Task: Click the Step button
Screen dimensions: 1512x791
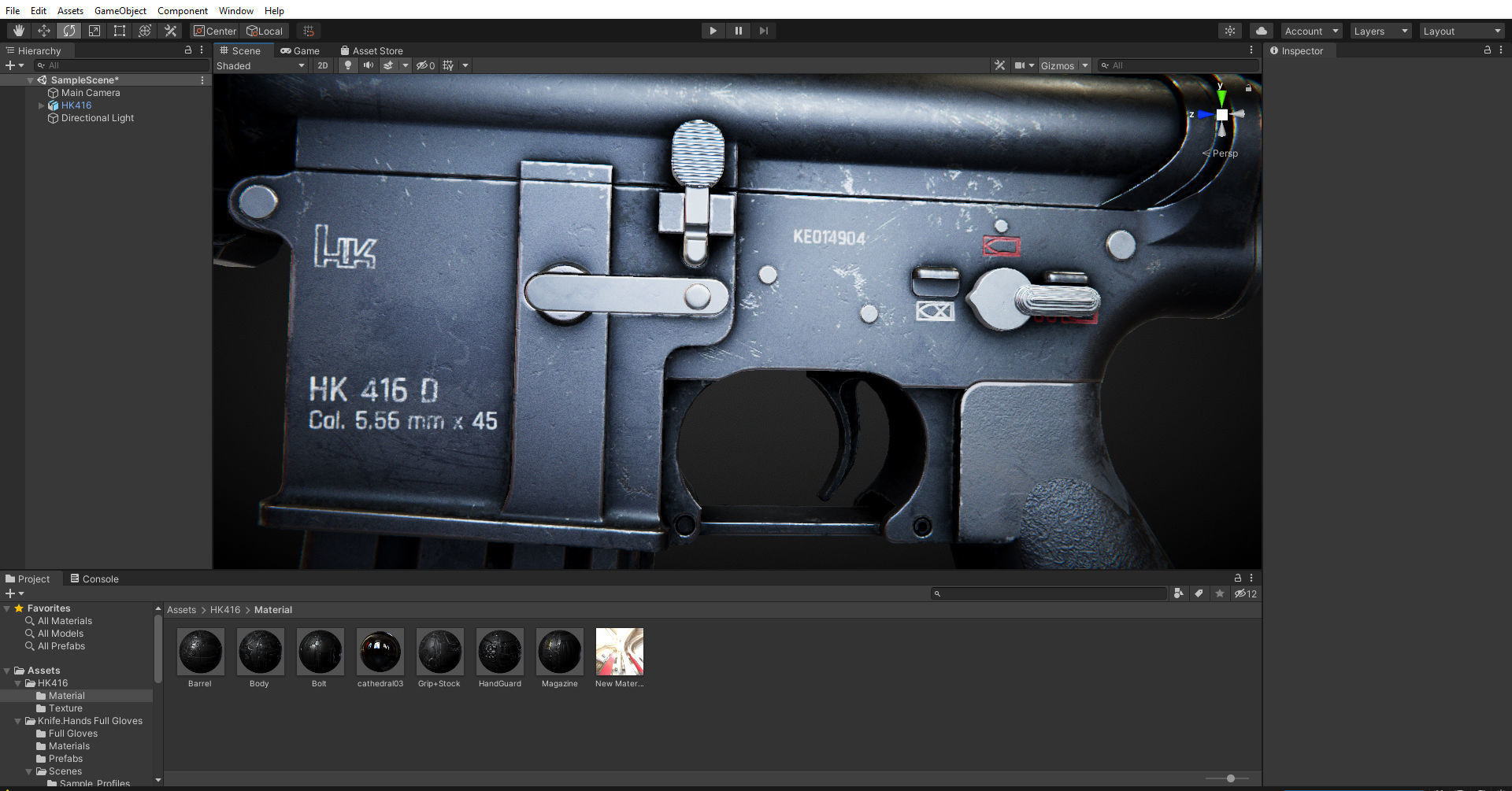Action: pos(763,31)
